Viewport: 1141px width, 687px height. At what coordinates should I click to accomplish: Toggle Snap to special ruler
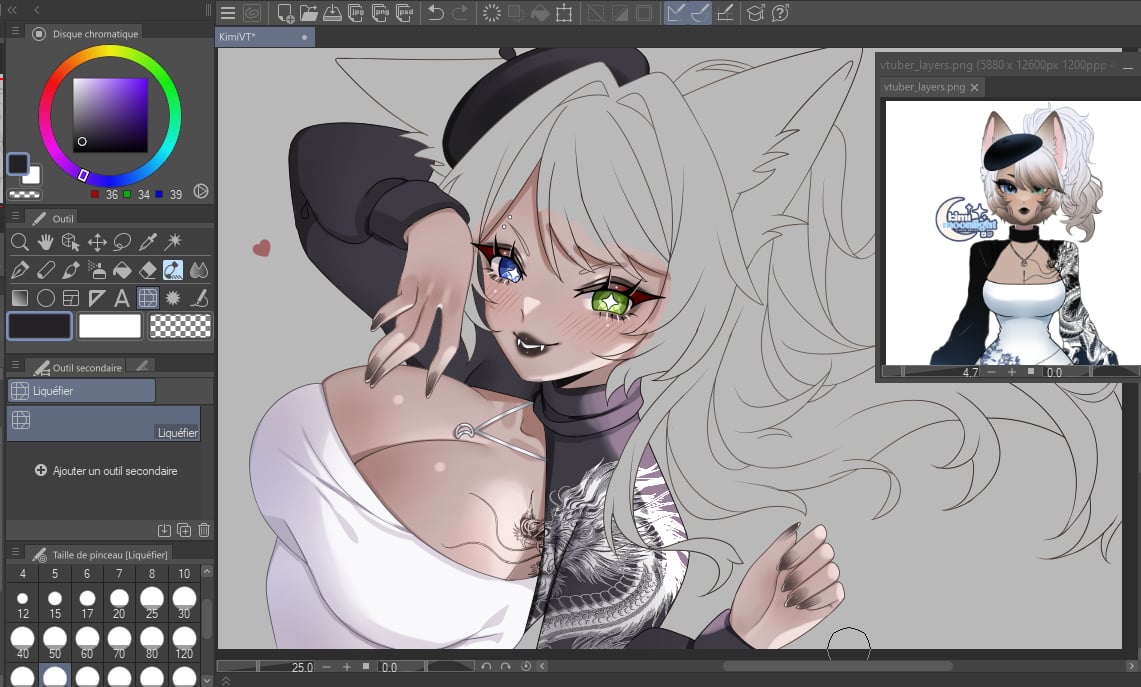tap(700, 13)
